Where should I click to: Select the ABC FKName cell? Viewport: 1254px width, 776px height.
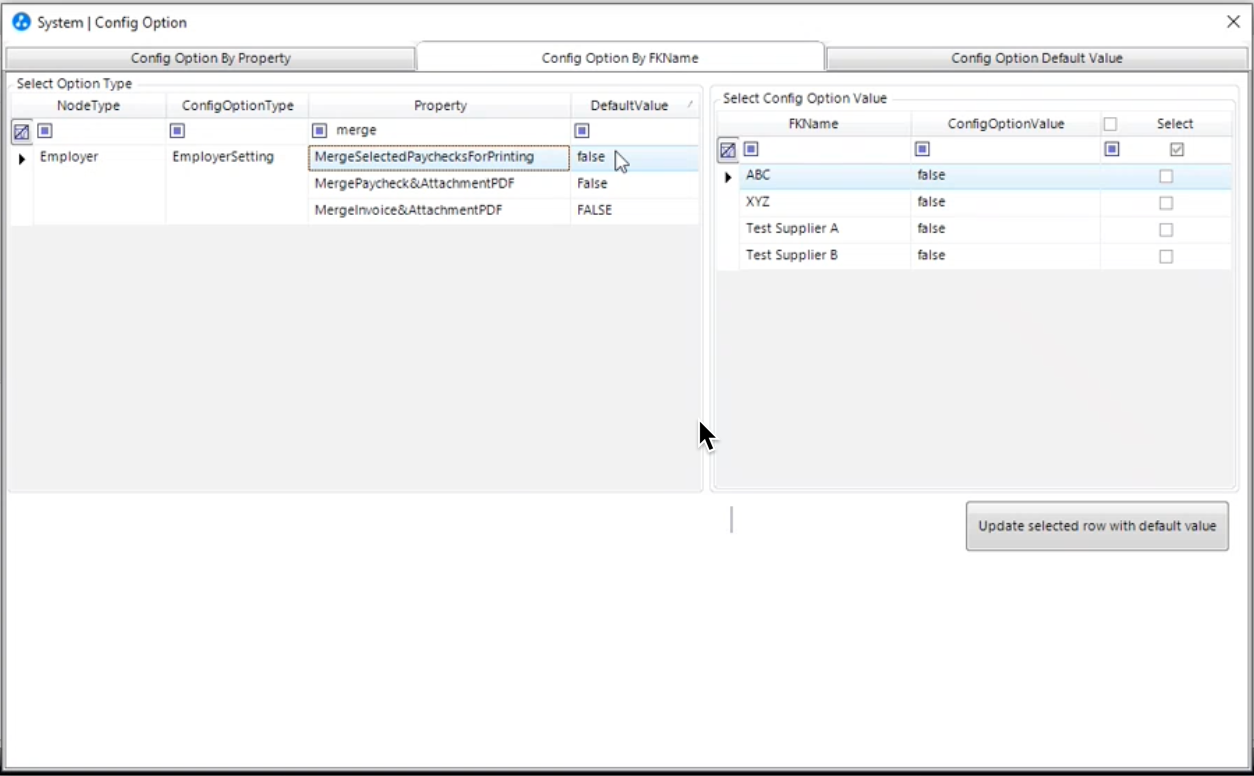[825, 175]
